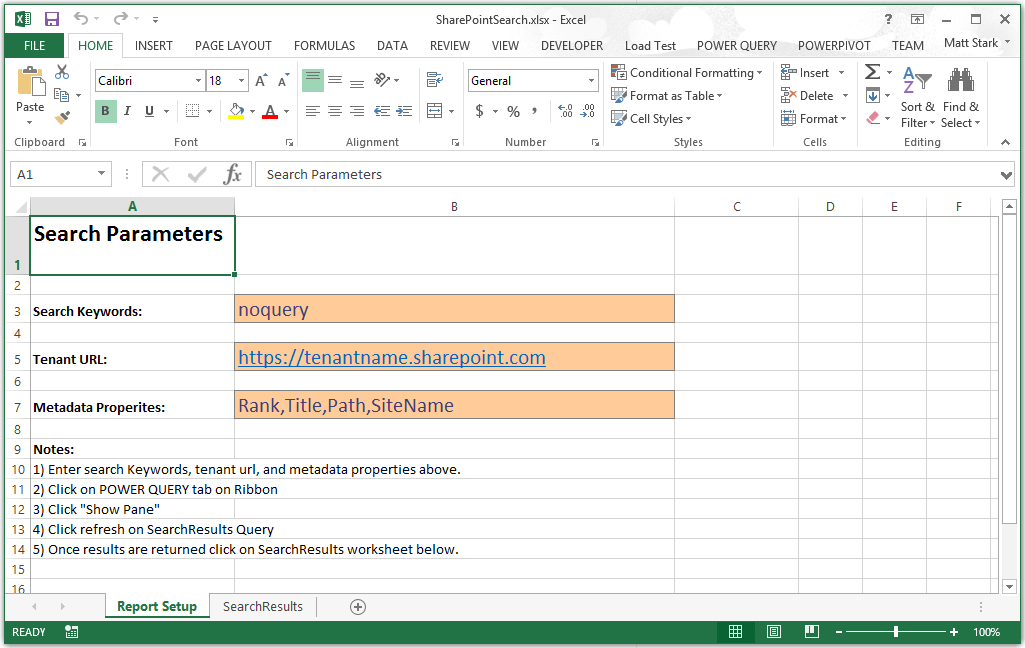Image resolution: width=1025 pixels, height=648 pixels.
Task: Open the FILE tab
Action: [34, 46]
